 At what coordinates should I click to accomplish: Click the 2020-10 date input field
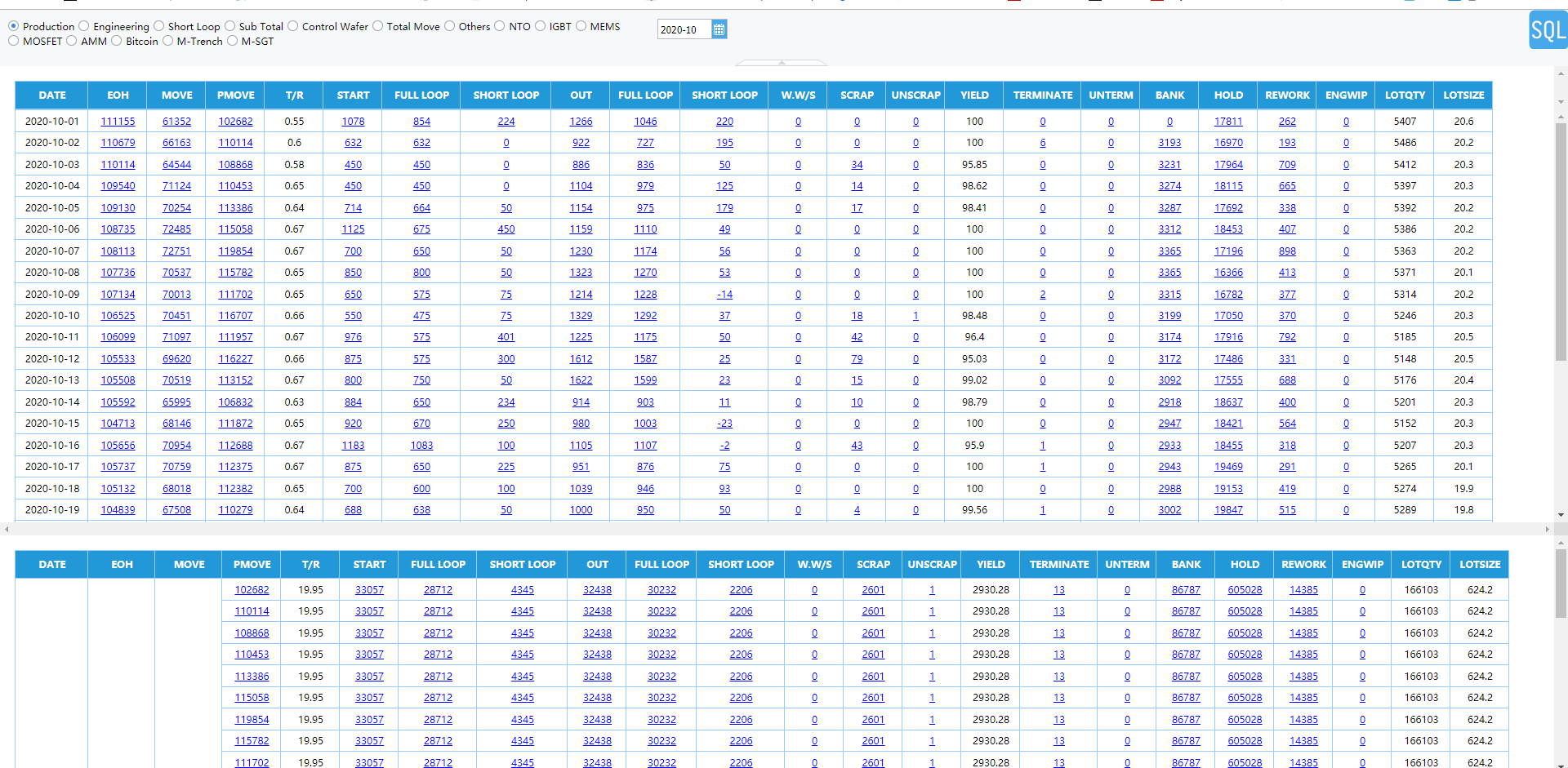coord(684,29)
